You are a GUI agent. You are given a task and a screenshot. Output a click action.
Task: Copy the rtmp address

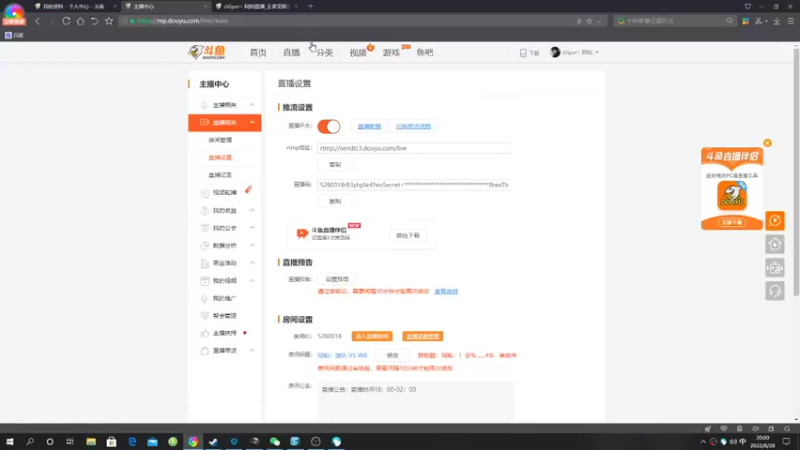click(335, 165)
